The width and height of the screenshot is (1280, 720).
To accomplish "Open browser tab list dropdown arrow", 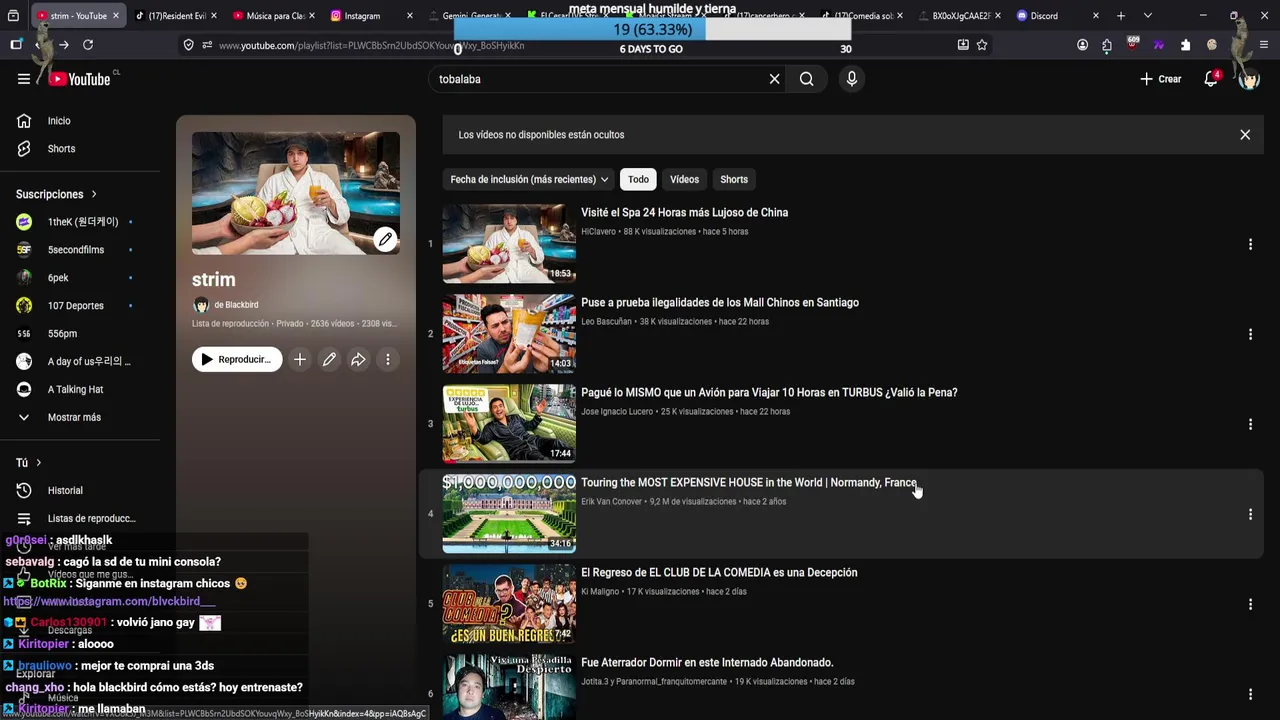I will coord(1147,16).
